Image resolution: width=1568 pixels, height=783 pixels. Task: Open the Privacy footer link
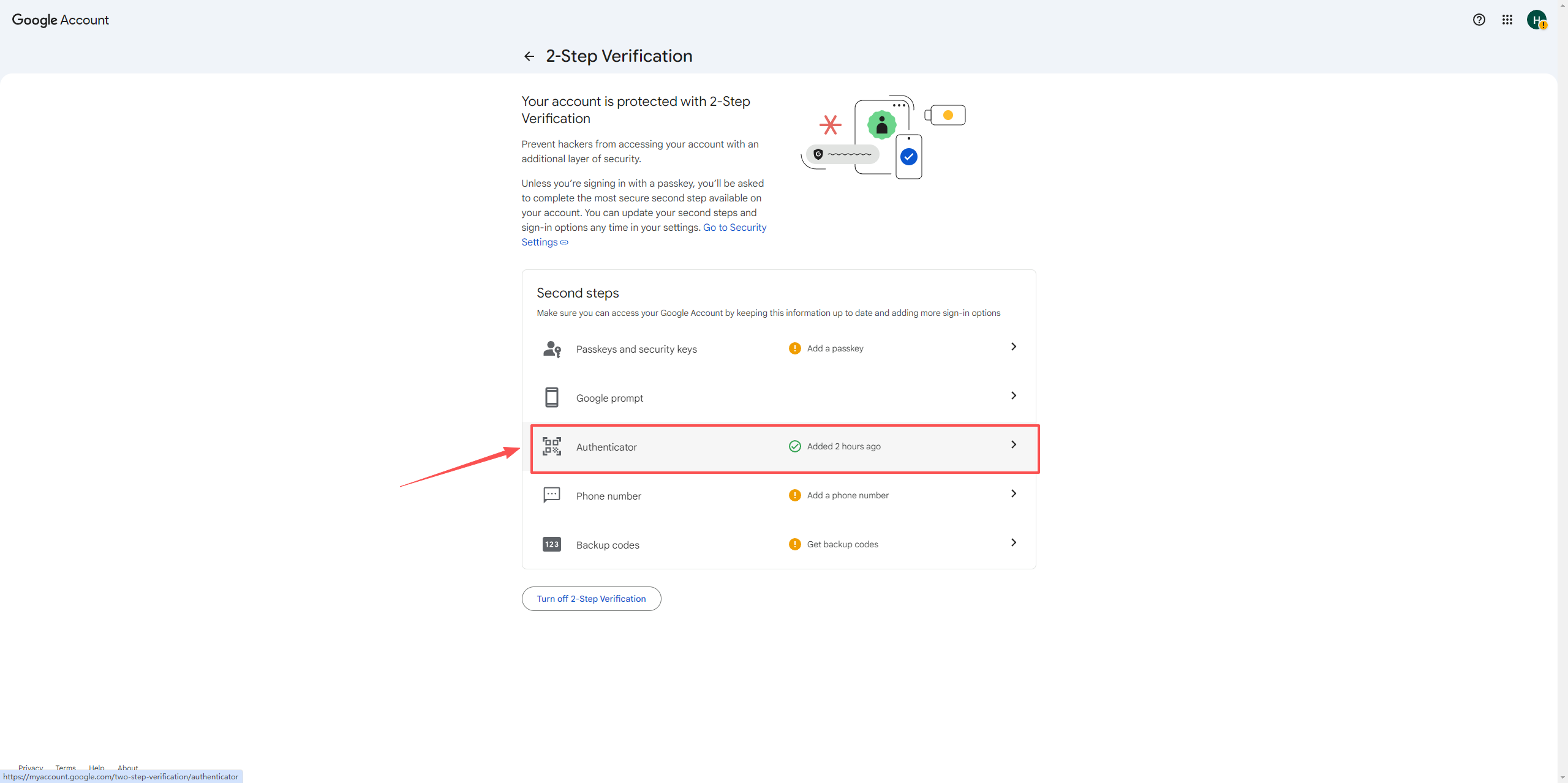pos(31,768)
